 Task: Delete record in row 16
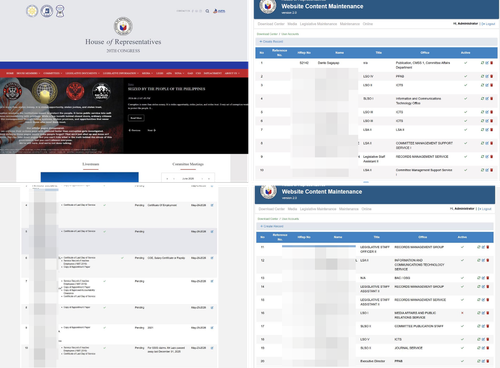point(488,313)
